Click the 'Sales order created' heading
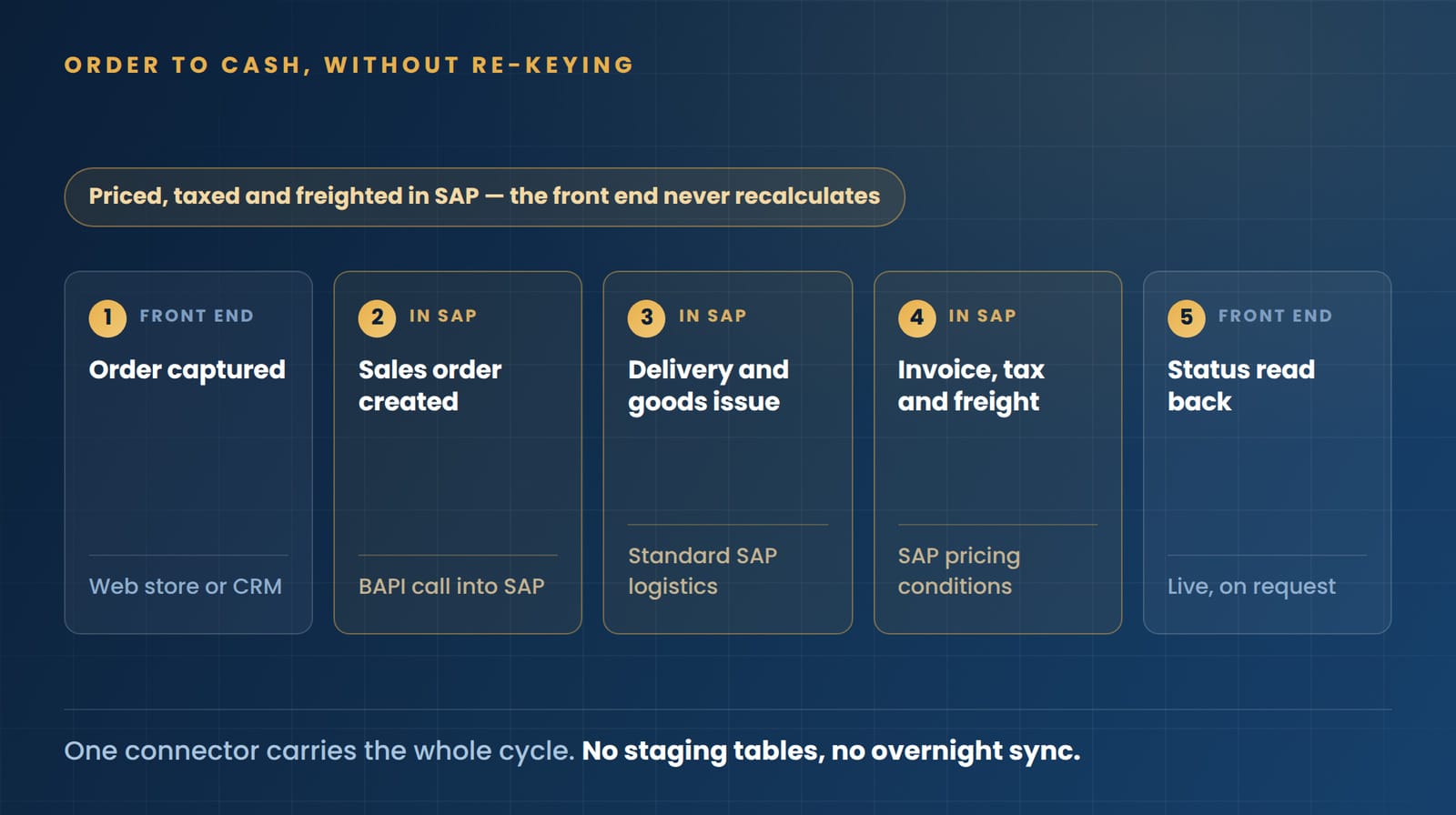The width and height of the screenshot is (1456, 815). coord(430,386)
